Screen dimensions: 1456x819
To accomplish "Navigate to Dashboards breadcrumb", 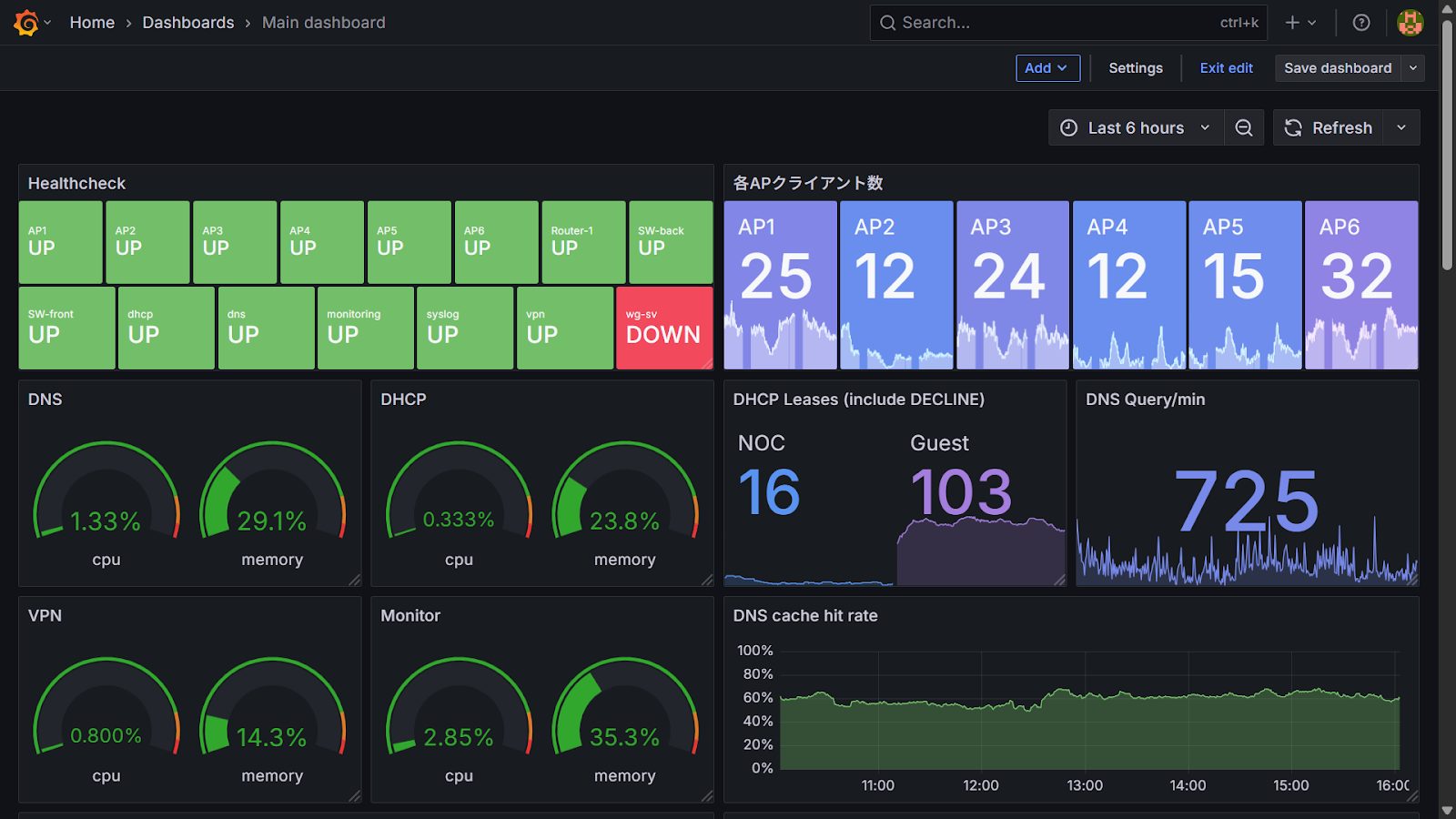I will [187, 23].
